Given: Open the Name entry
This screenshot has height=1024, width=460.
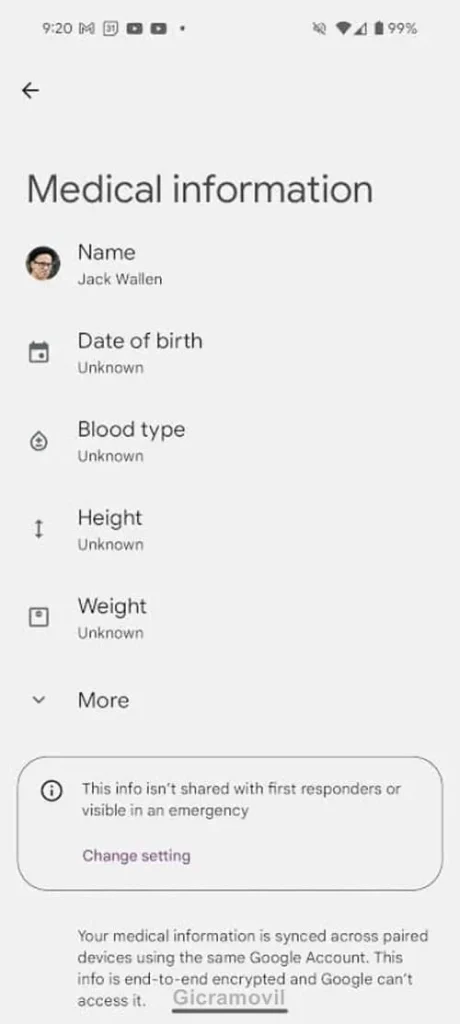Looking at the screenshot, I should pos(230,264).
